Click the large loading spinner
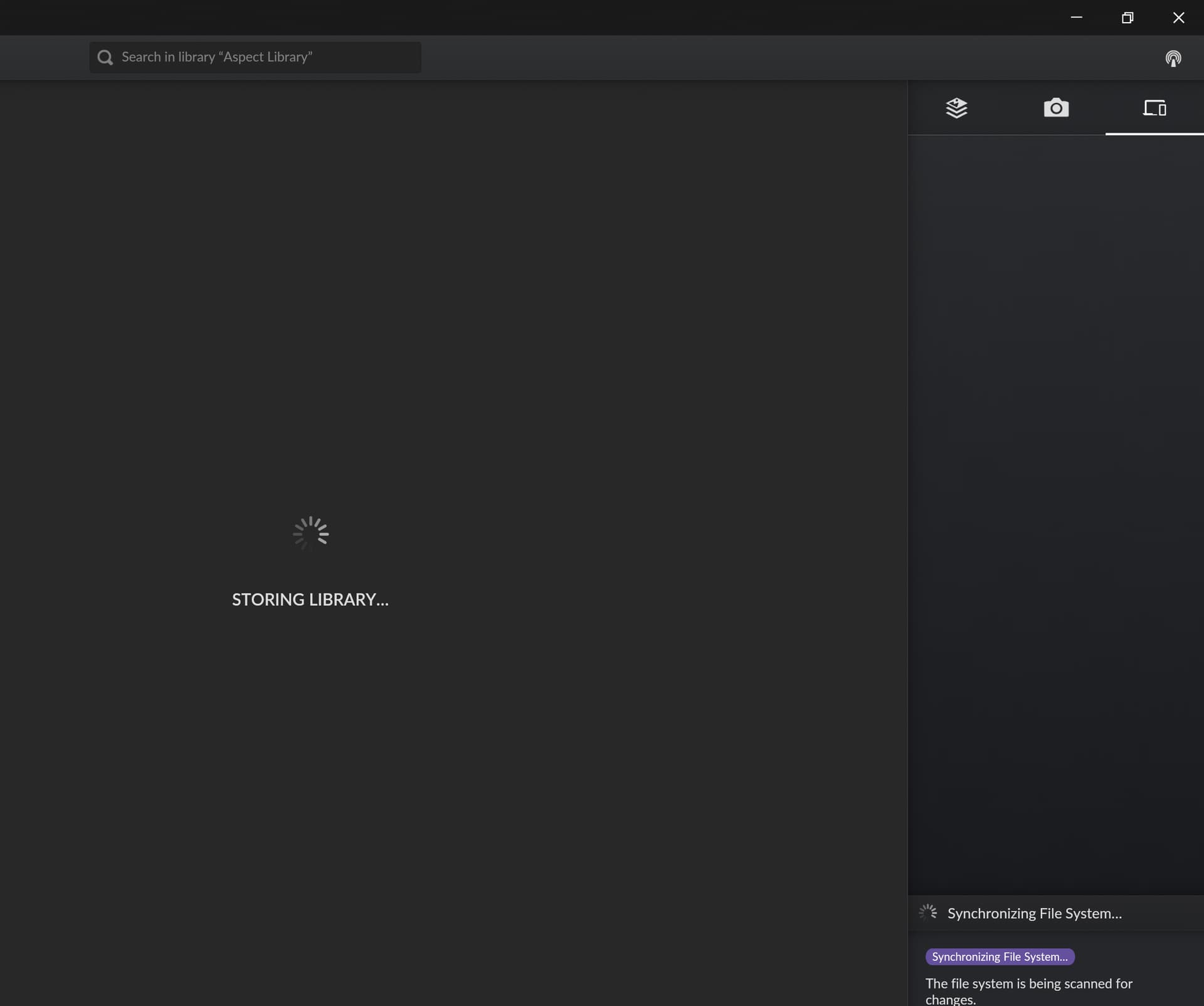Image resolution: width=1204 pixels, height=1006 pixels. click(310, 534)
